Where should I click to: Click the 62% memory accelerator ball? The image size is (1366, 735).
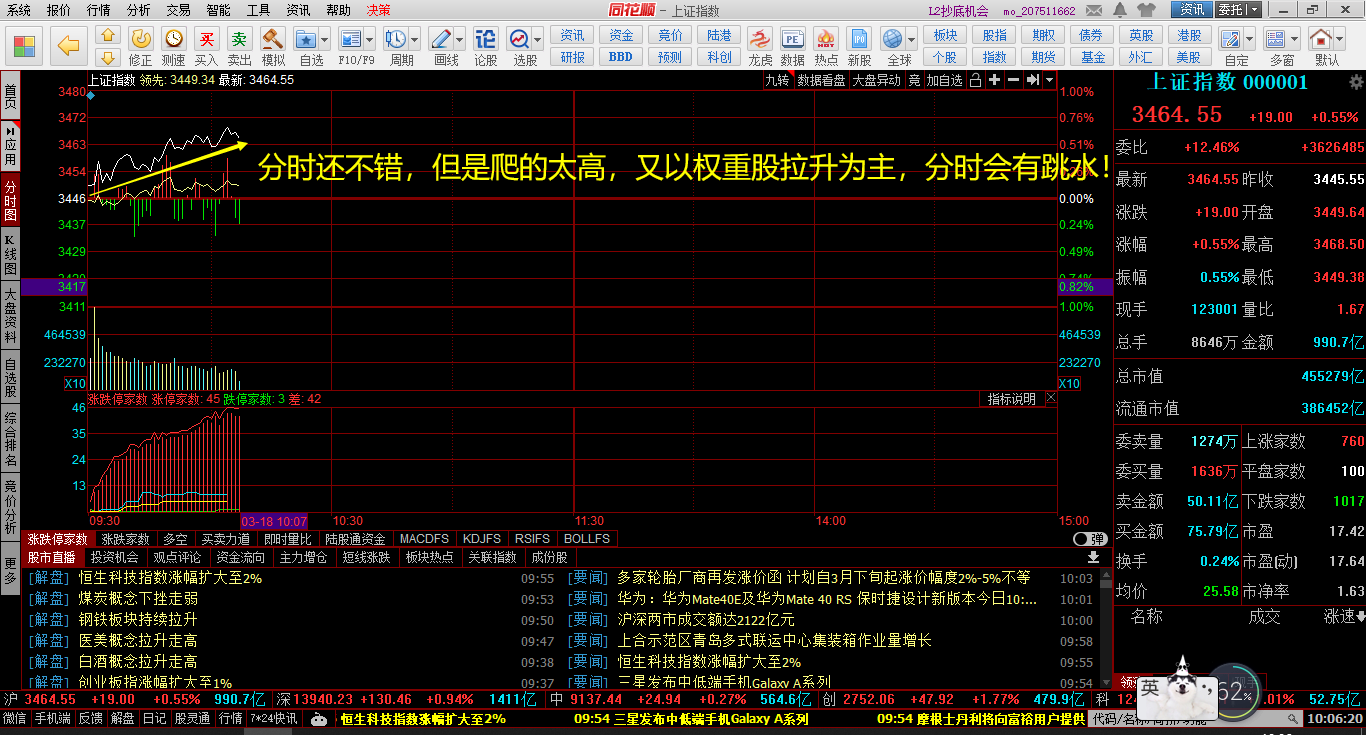coord(1235,690)
